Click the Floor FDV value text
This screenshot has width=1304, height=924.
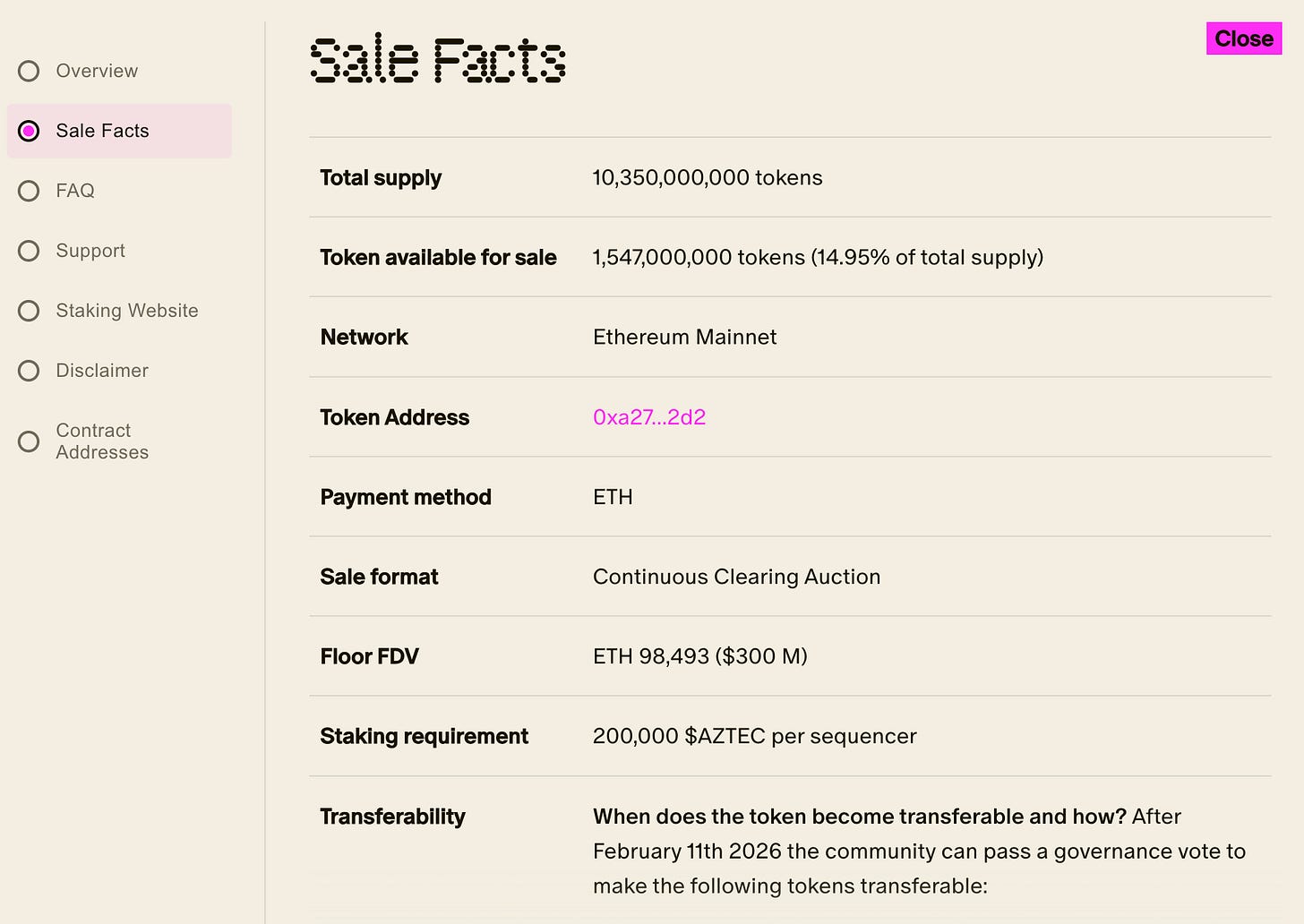[699, 656]
